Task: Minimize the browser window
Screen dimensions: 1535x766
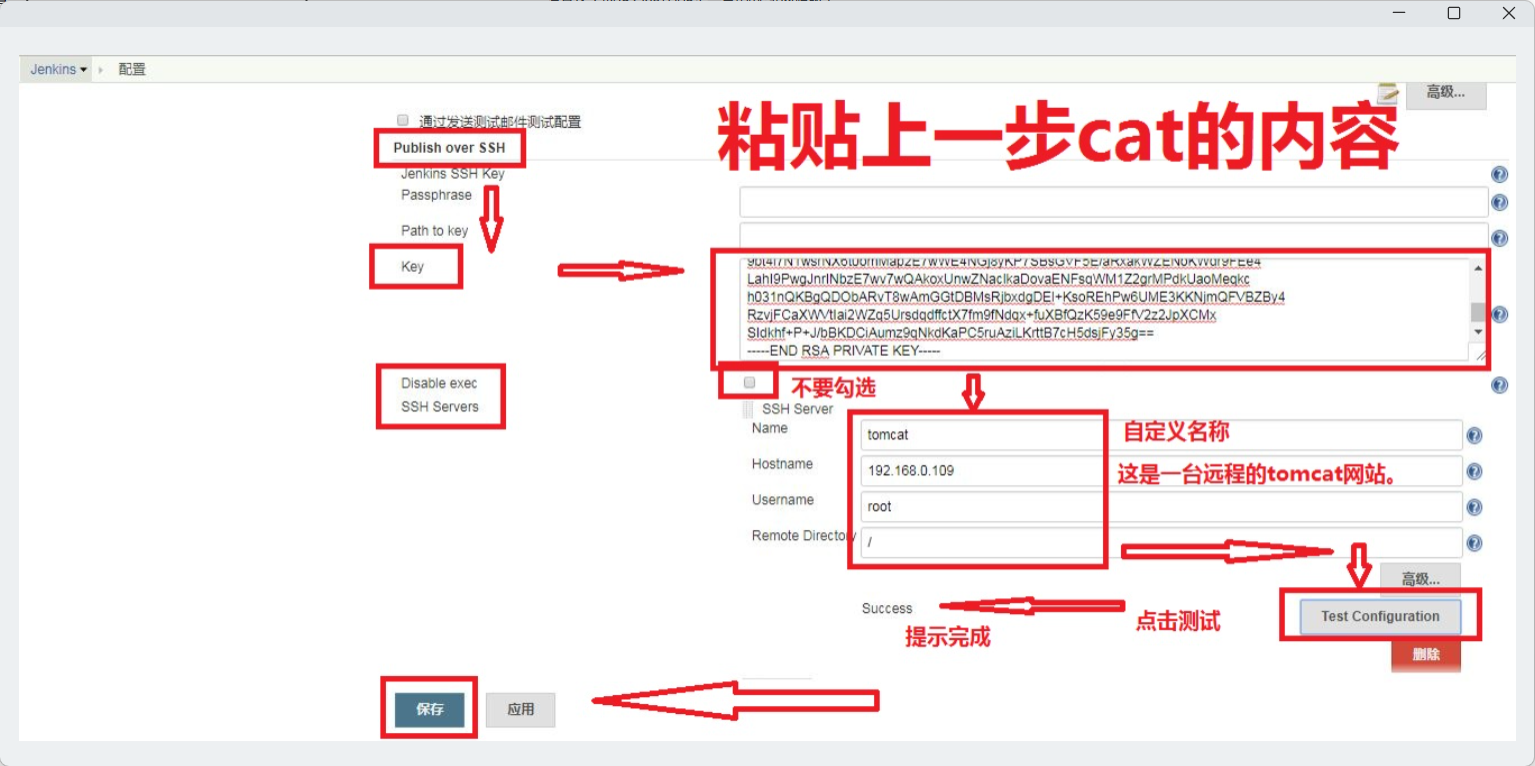Action: 1397,13
